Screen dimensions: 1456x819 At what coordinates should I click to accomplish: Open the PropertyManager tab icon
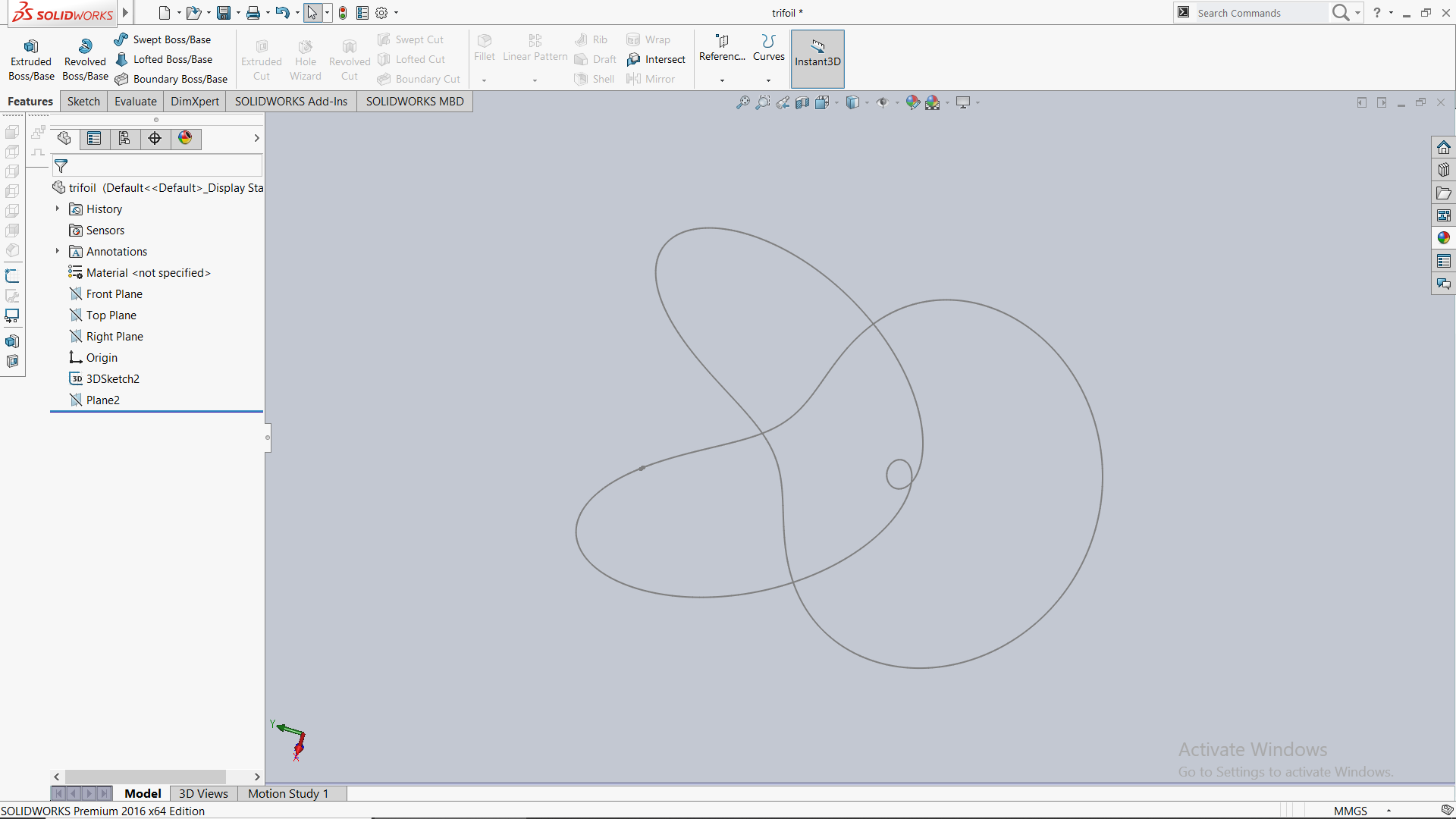click(x=94, y=138)
